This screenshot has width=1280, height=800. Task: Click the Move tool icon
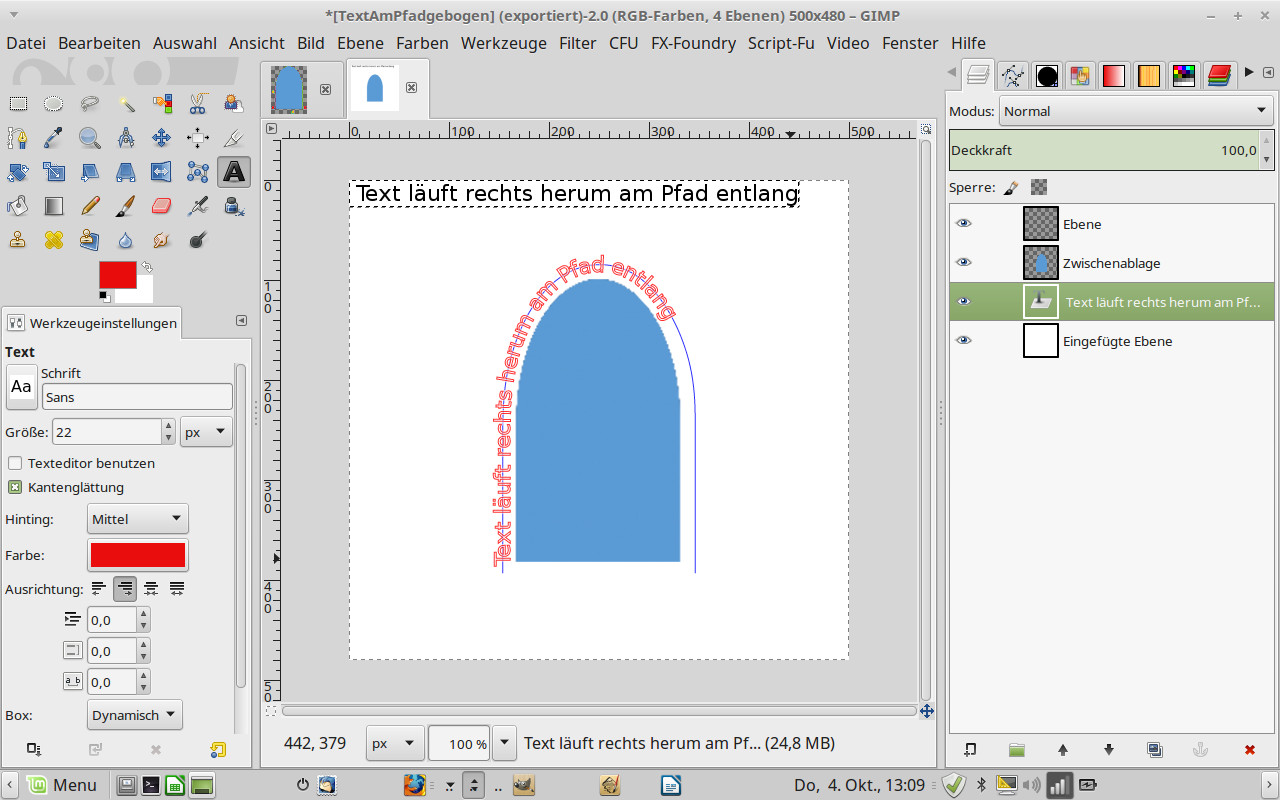(162, 138)
